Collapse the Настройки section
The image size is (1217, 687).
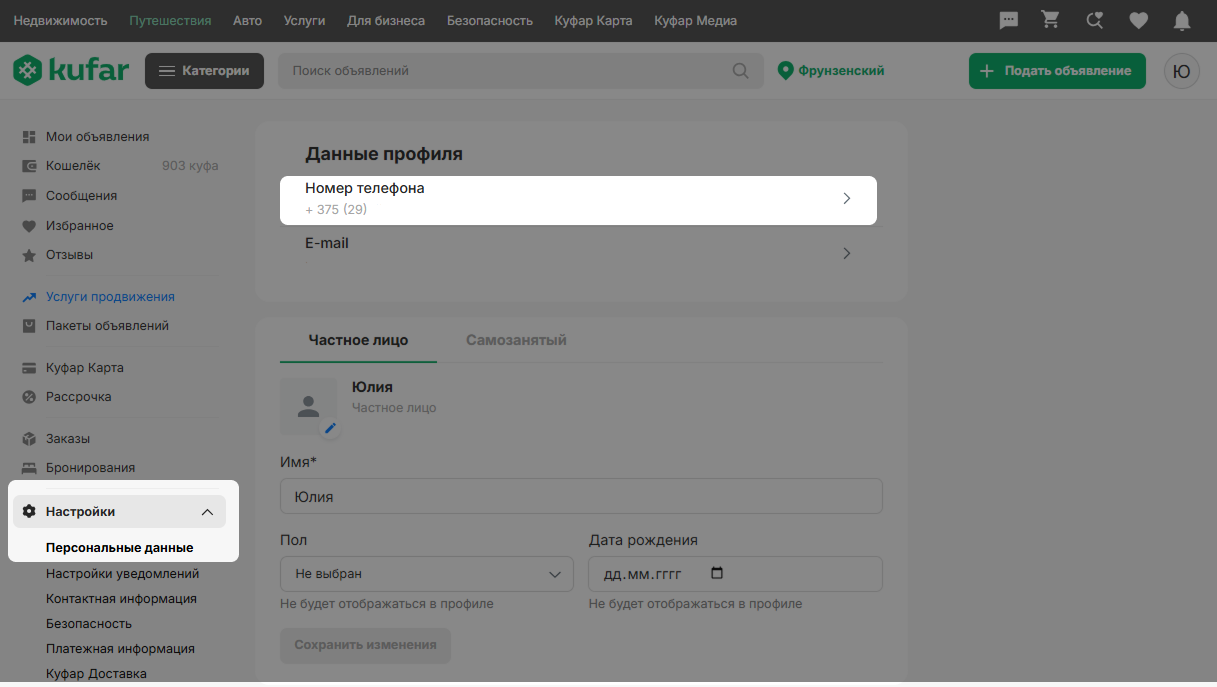pyautogui.click(x=207, y=512)
